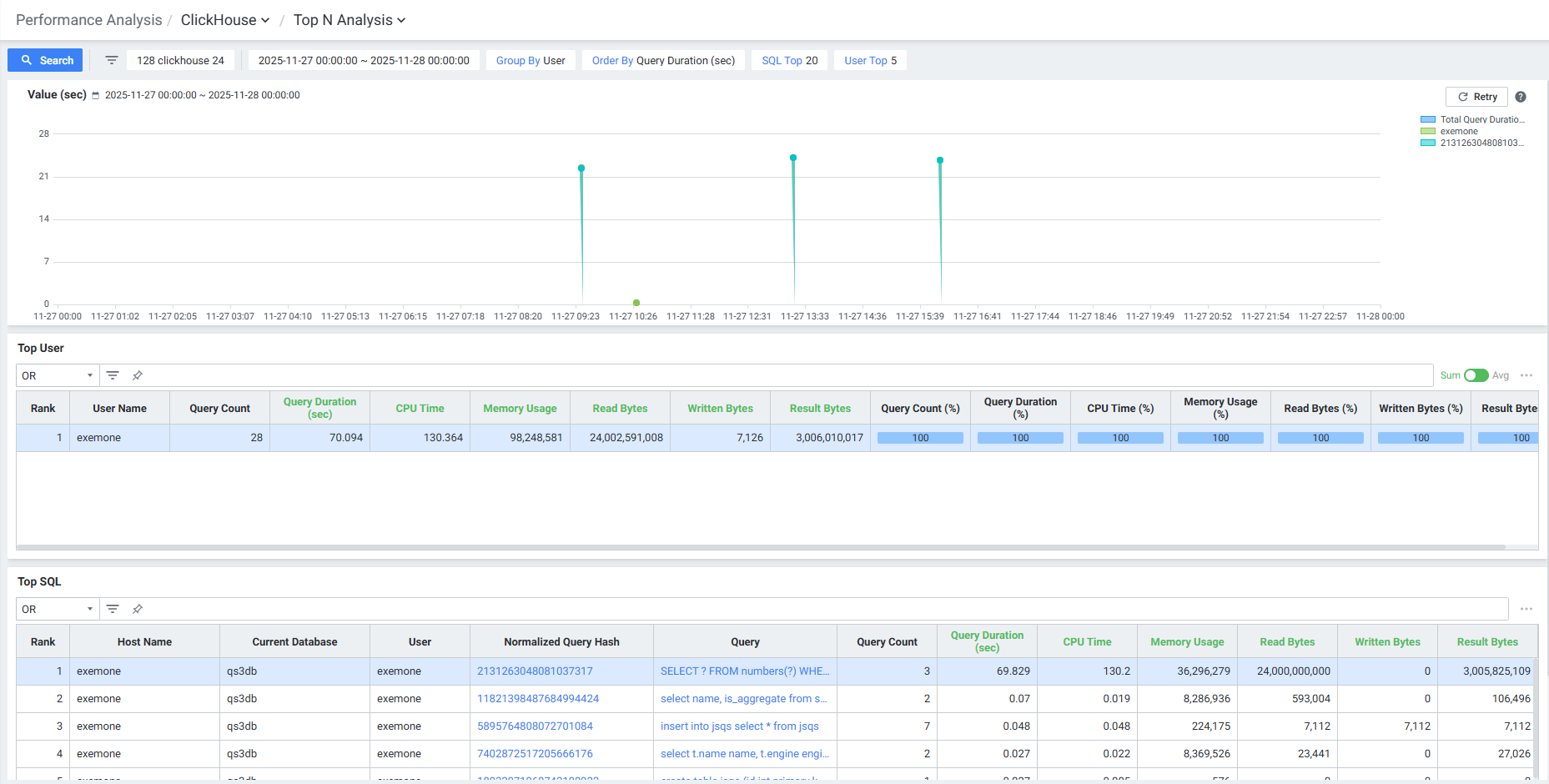Open Top SQL more options ellipsis
Screen dimensions: 1549x784
coord(1526,609)
